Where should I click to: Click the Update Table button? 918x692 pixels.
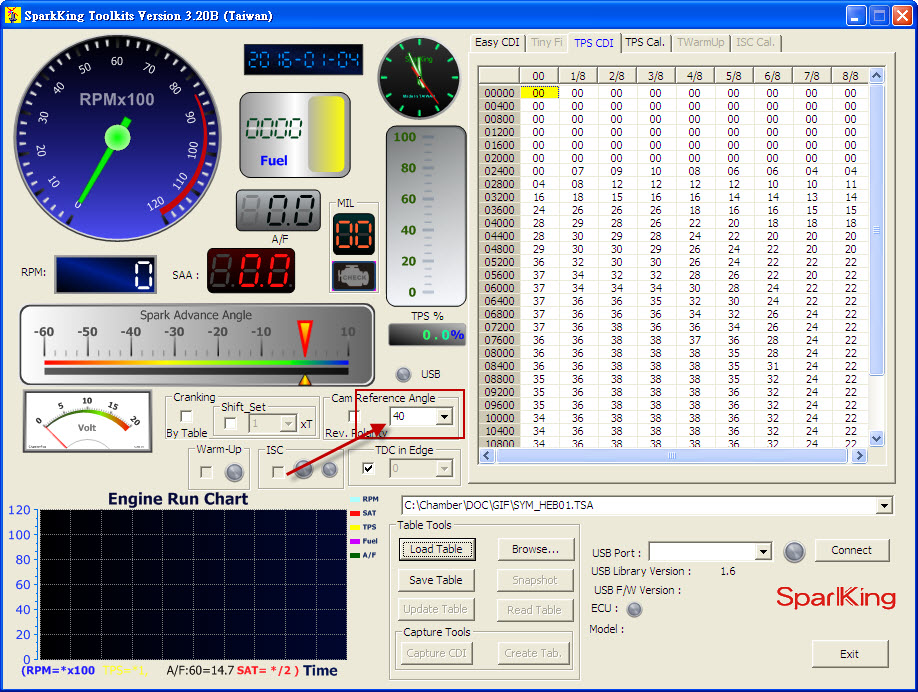click(436, 609)
